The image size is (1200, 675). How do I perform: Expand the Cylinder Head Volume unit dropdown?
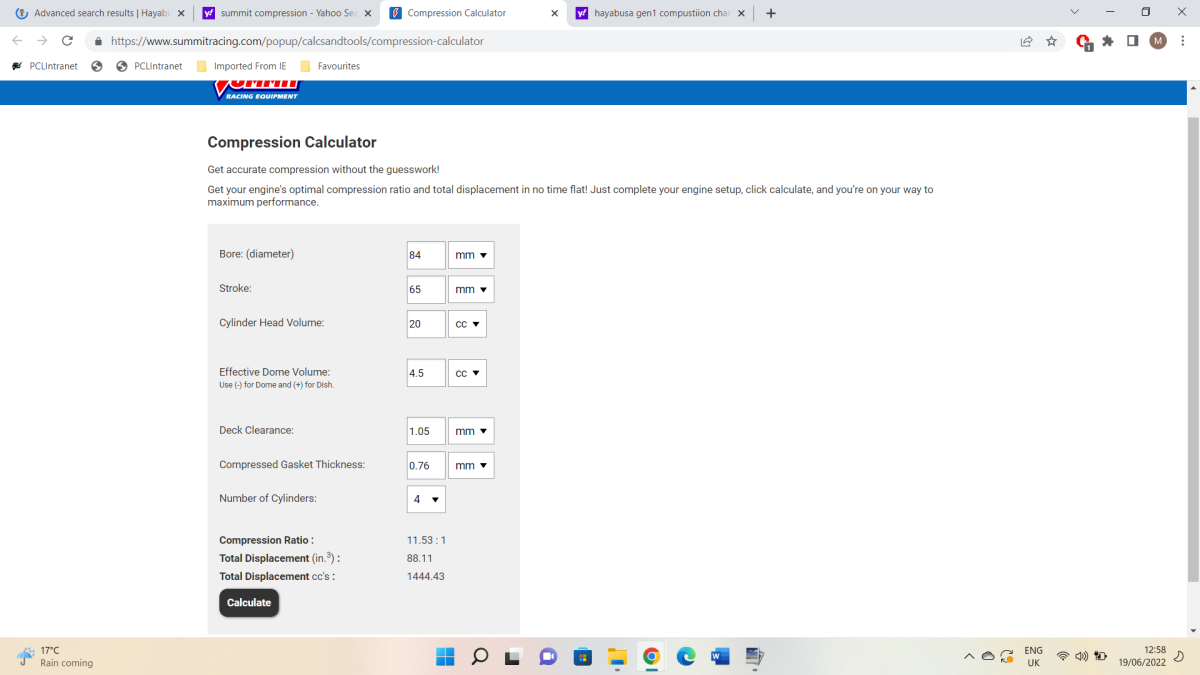pyautogui.click(x=467, y=324)
